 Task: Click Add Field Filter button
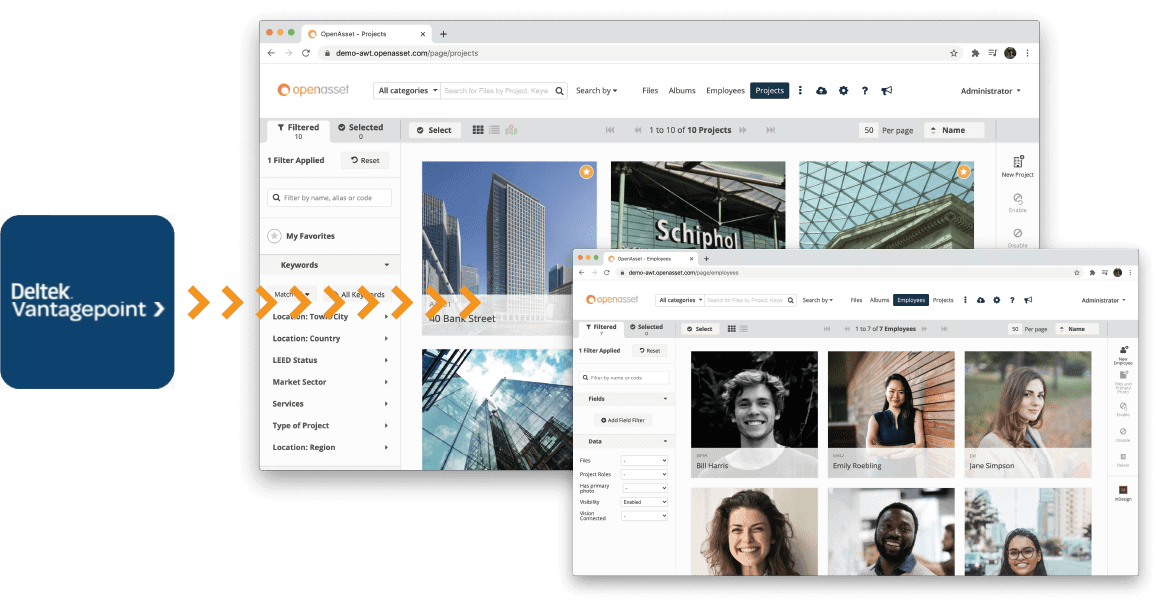click(623, 420)
